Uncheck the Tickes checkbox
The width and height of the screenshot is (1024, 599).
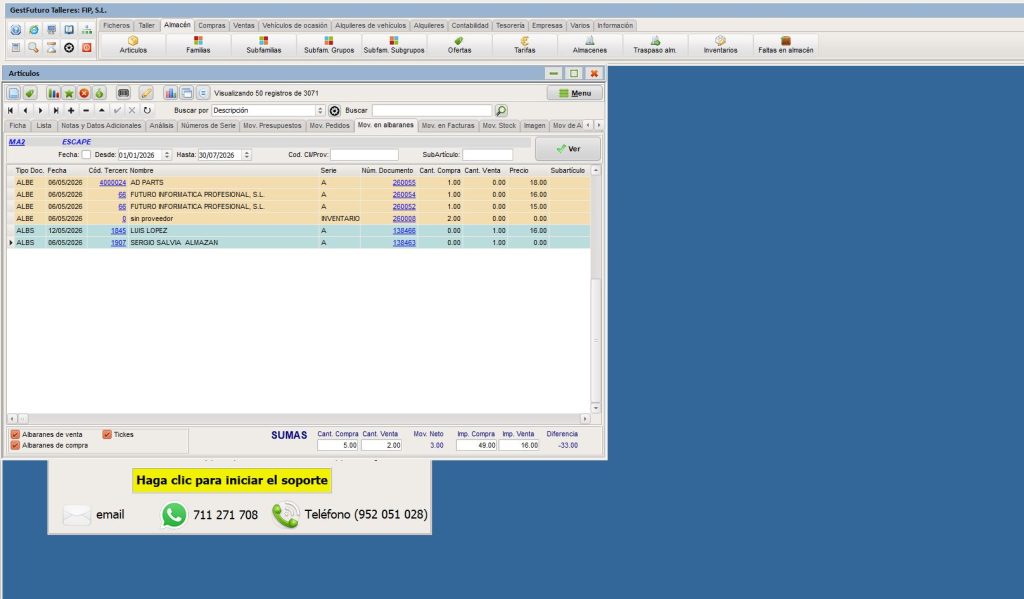(x=107, y=434)
